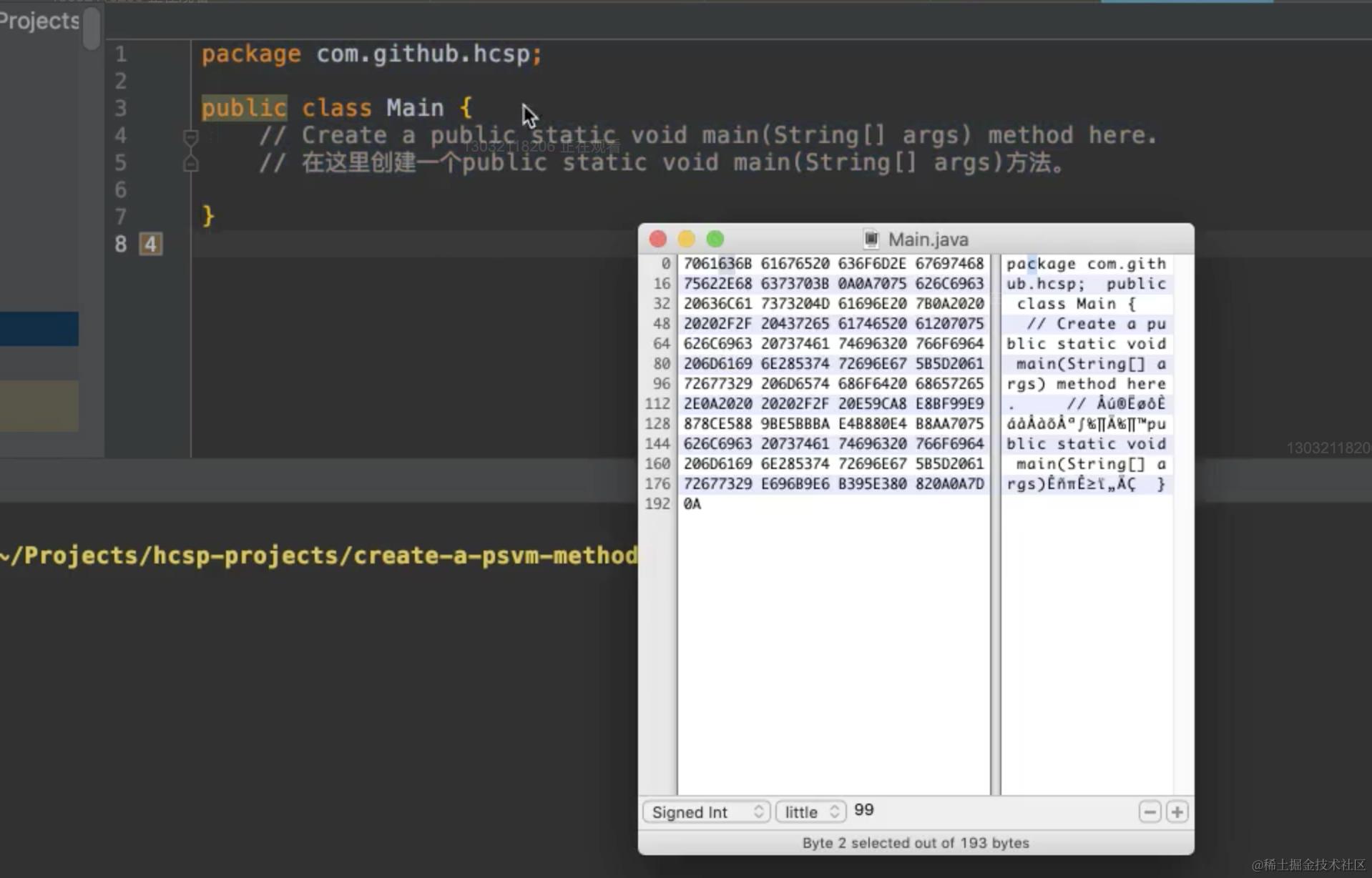Image resolution: width=1372 pixels, height=878 pixels.
Task: Click the warning badge 4 on line 8
Action: 150,244
